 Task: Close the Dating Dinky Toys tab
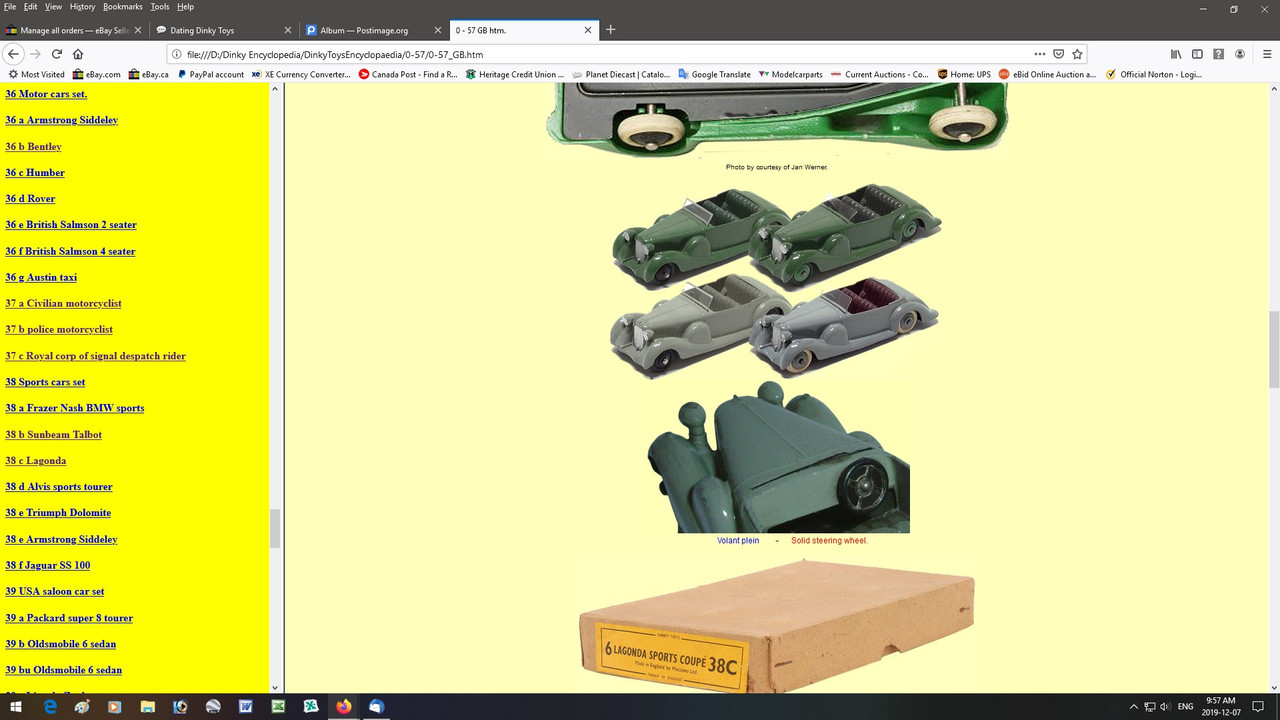click(288, 30)
